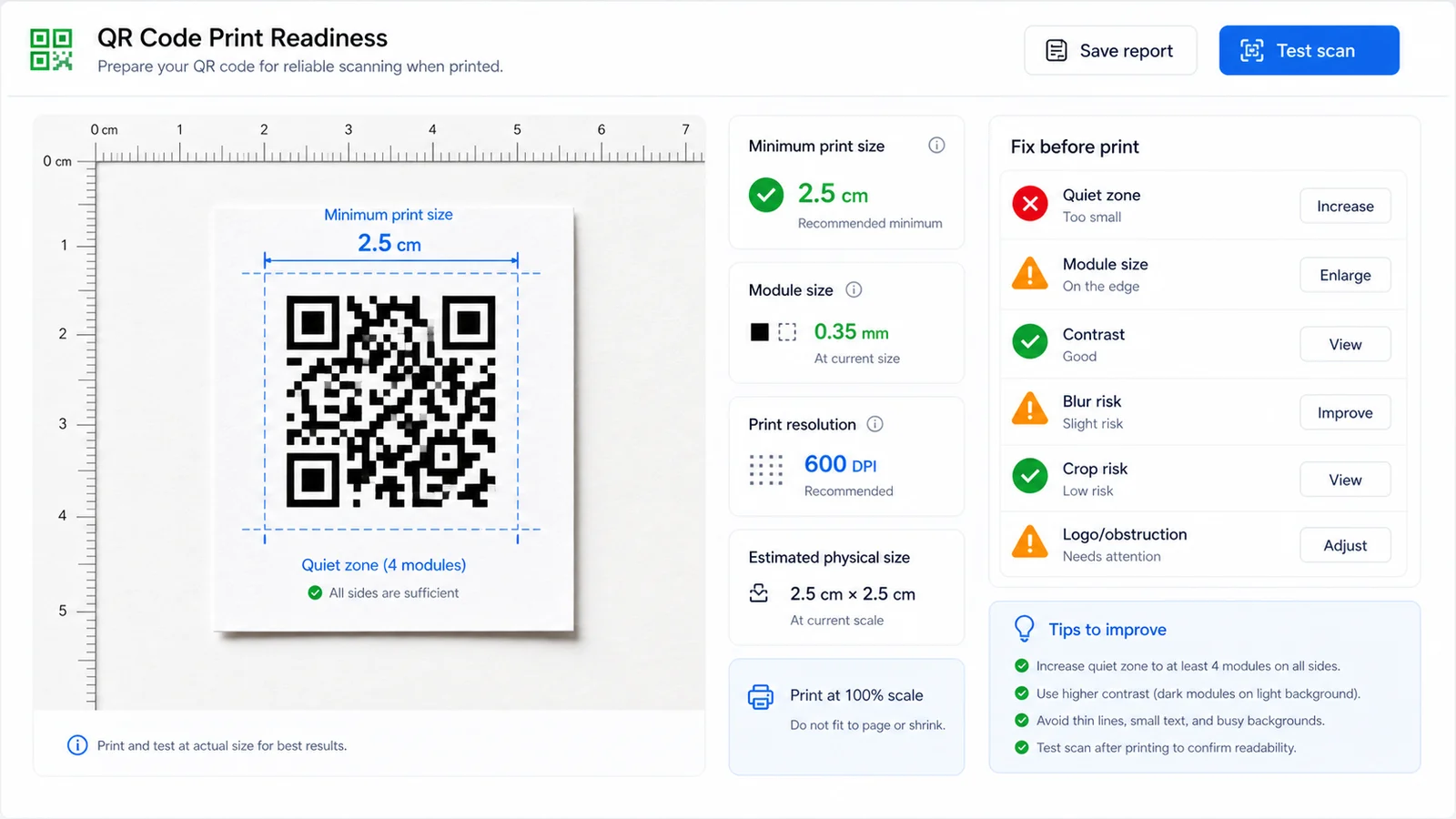
Task: Click the Print at 100% scale text
Action: 856,695
